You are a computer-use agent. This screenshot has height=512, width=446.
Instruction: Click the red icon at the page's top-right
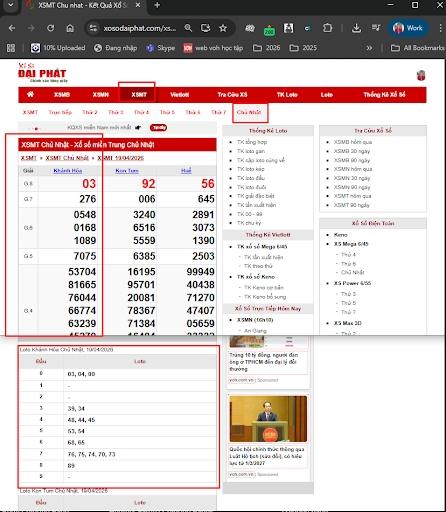421,75
